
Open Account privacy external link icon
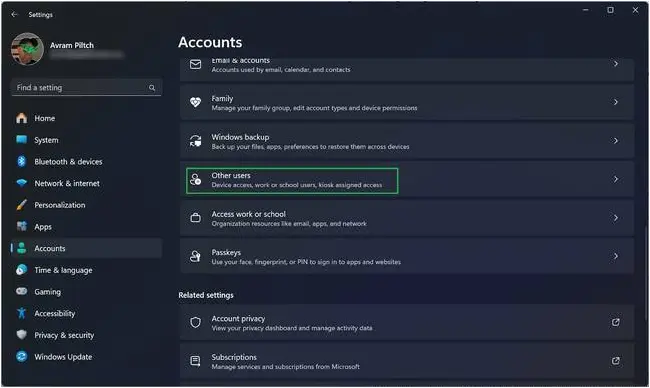click(x=616, y=322)
